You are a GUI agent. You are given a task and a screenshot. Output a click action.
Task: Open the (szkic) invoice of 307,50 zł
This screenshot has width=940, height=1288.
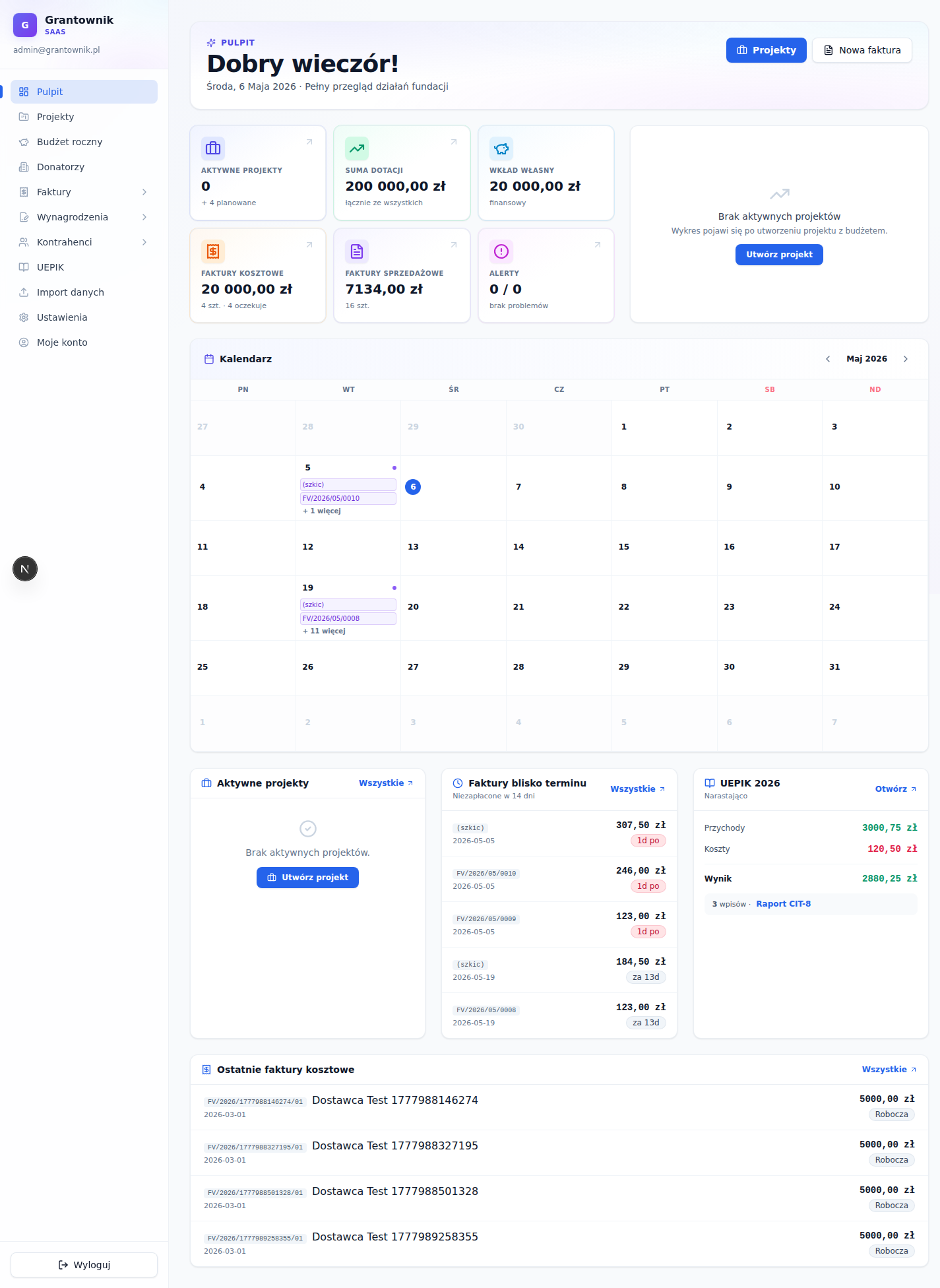tap(559, 833)
